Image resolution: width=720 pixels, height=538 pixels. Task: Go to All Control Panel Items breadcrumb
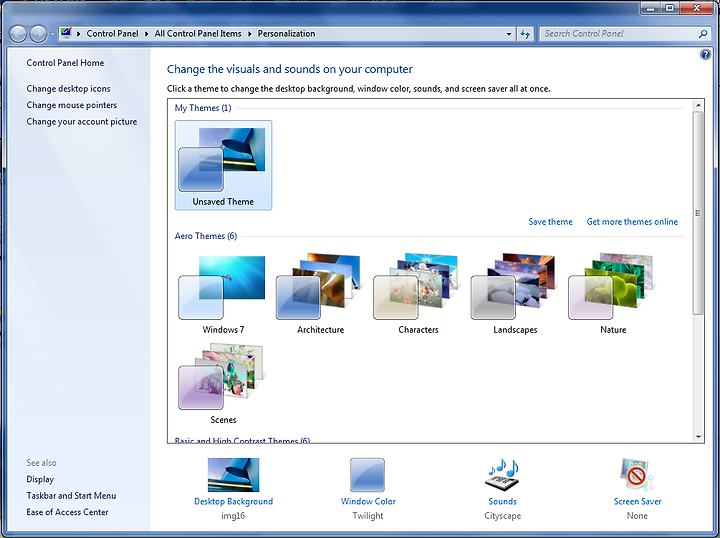pyautogui.click(x=198, y=34)
